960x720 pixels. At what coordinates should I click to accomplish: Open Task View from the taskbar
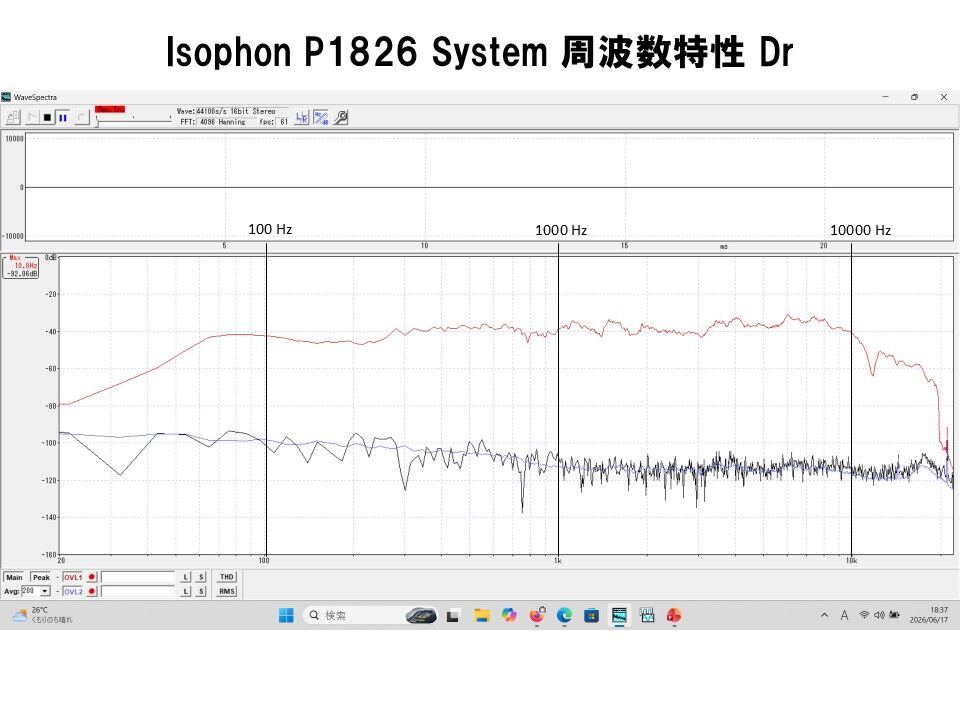click(453, 616)
